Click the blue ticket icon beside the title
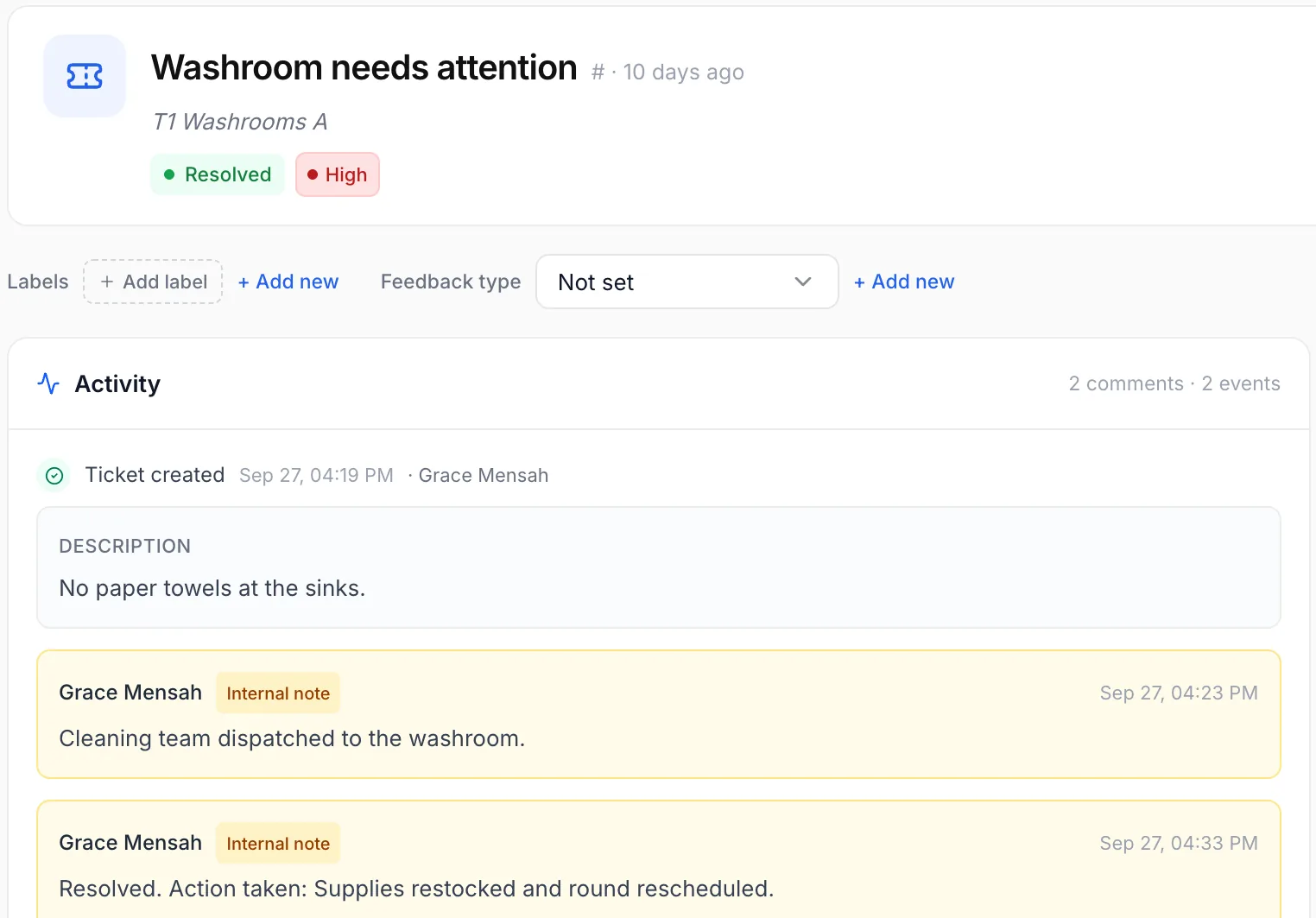 click(85, 76)
